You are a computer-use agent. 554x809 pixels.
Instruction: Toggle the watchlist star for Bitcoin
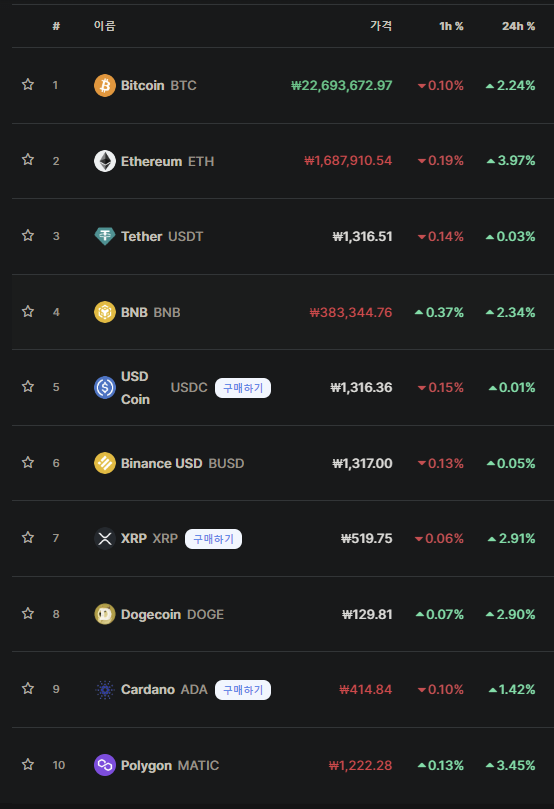pos(28,85)
